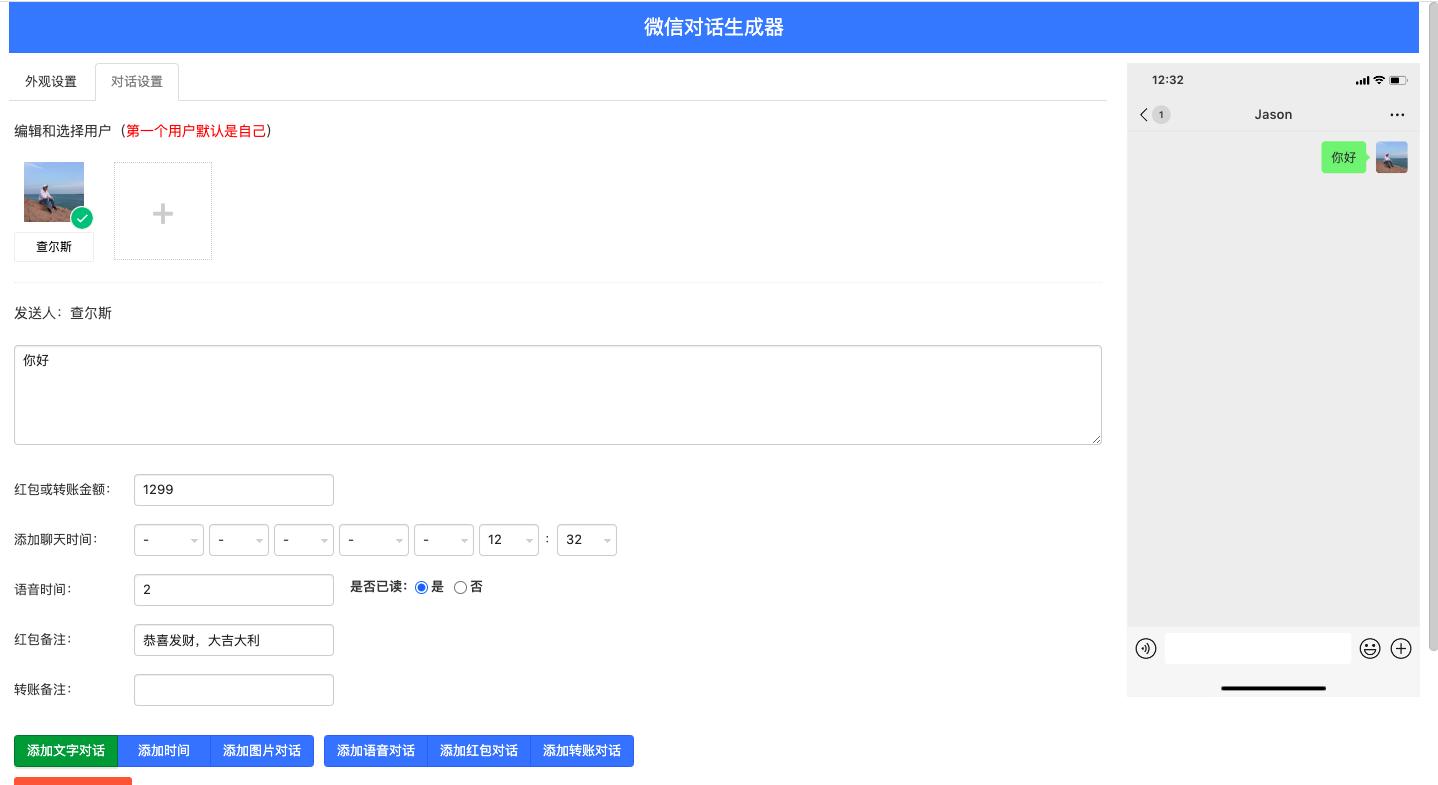The width and height of the screenshot is (1438, 785).
Task: Open the ellipsis menu in the Jason chat header
Action: pyautogui.click(x=1396, y=114)
